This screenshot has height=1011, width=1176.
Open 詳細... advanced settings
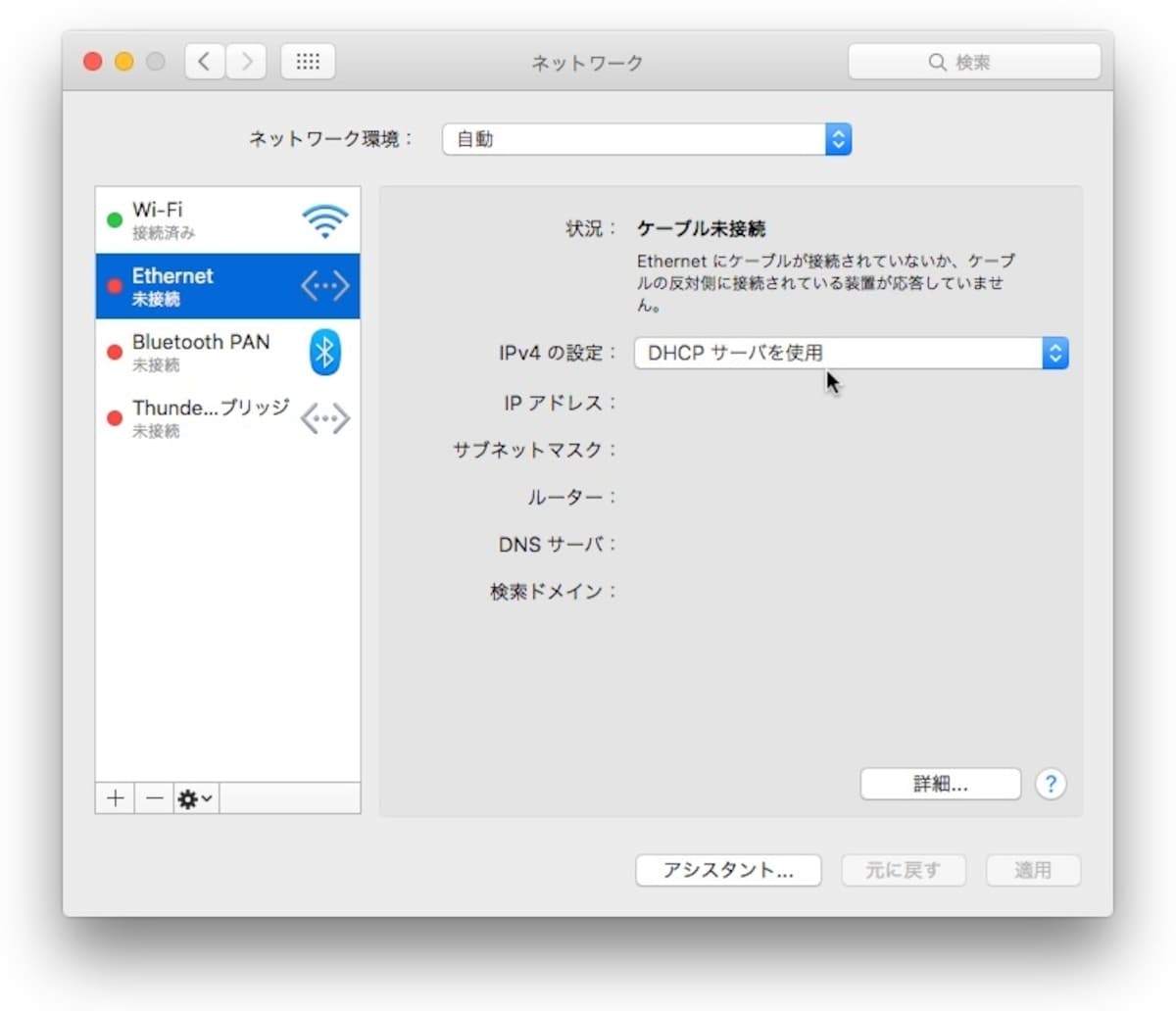pos(941,784)
